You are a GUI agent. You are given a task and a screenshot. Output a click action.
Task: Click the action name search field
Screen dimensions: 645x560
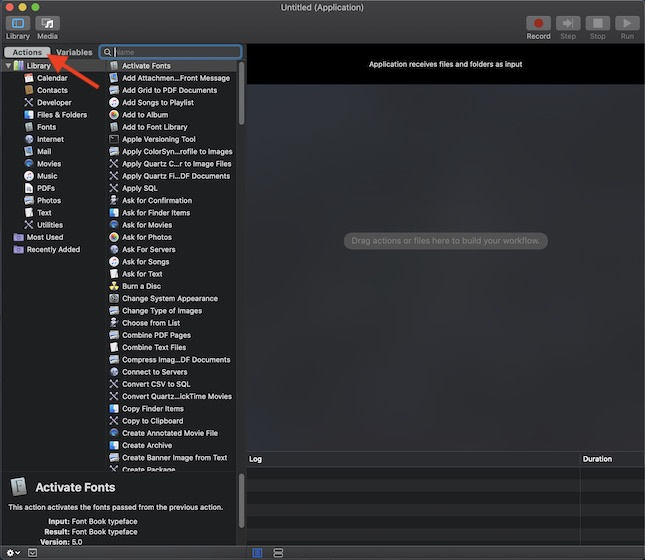(175, 52)
